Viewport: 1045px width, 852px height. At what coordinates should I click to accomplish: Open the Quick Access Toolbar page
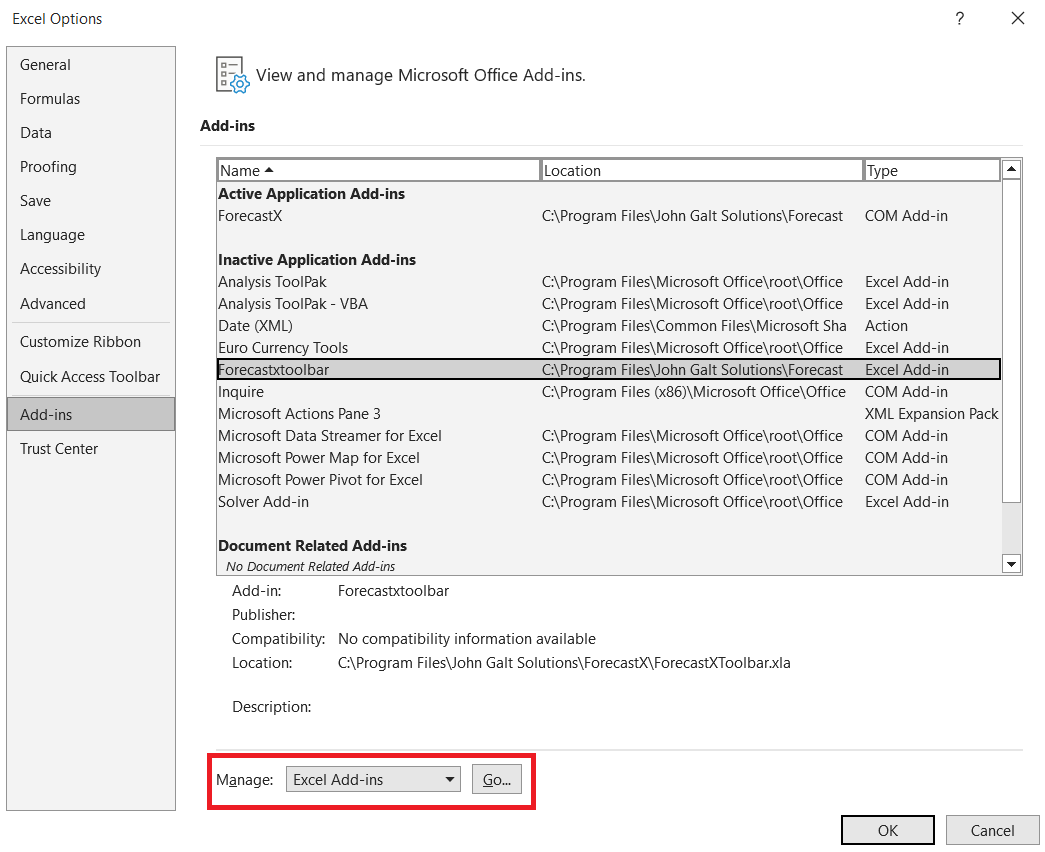pyautogui.click(x=89, y=377)
